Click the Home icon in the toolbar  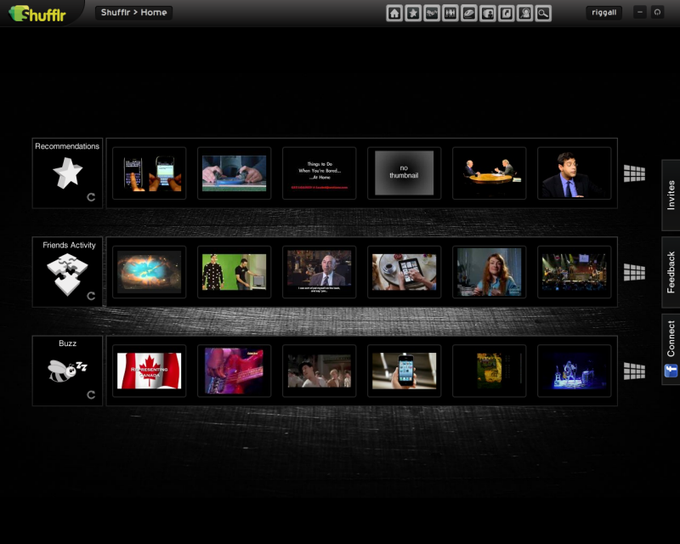(394, 13)
